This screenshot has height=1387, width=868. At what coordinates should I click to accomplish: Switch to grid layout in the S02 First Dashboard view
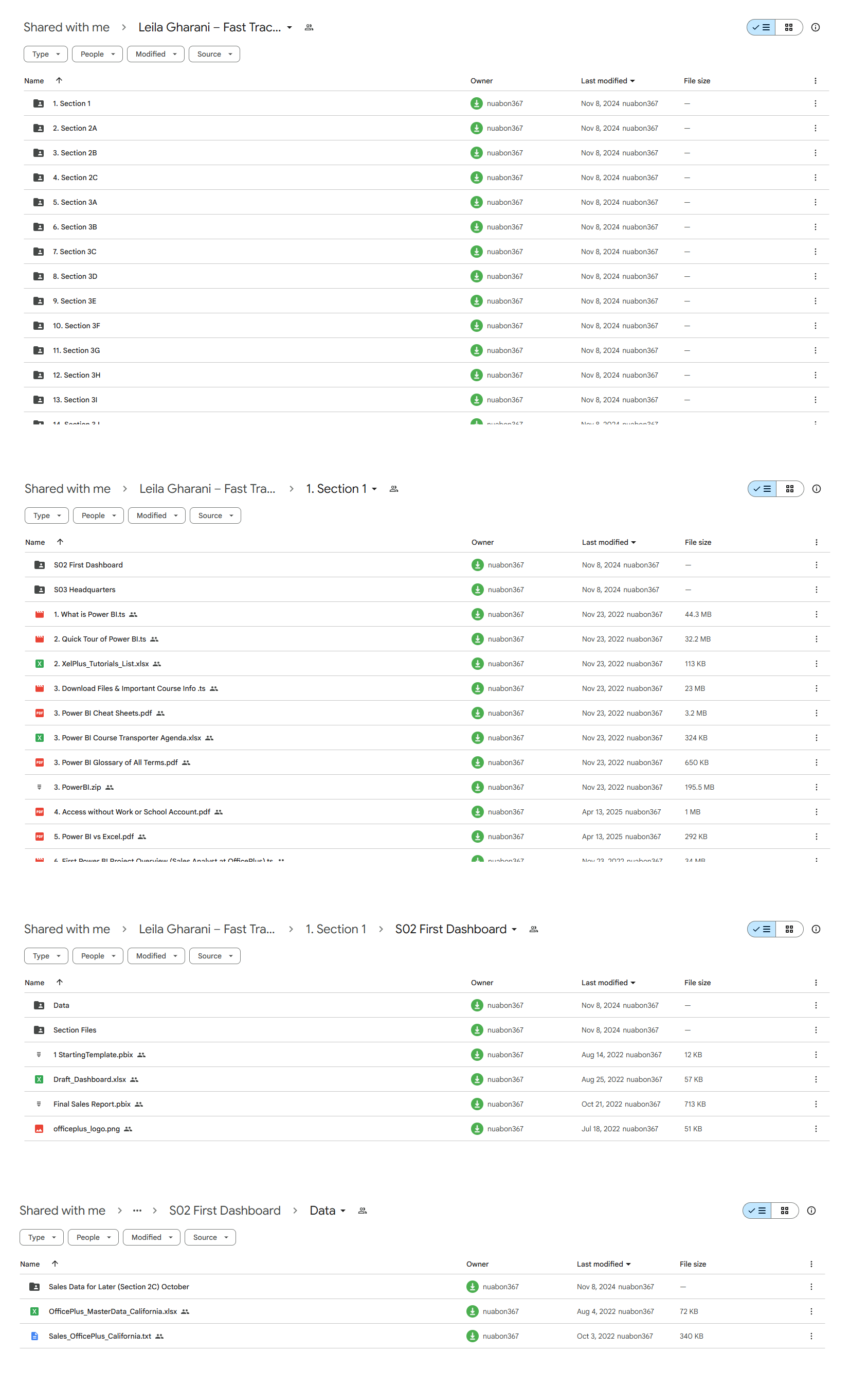[x=789, y=929]
